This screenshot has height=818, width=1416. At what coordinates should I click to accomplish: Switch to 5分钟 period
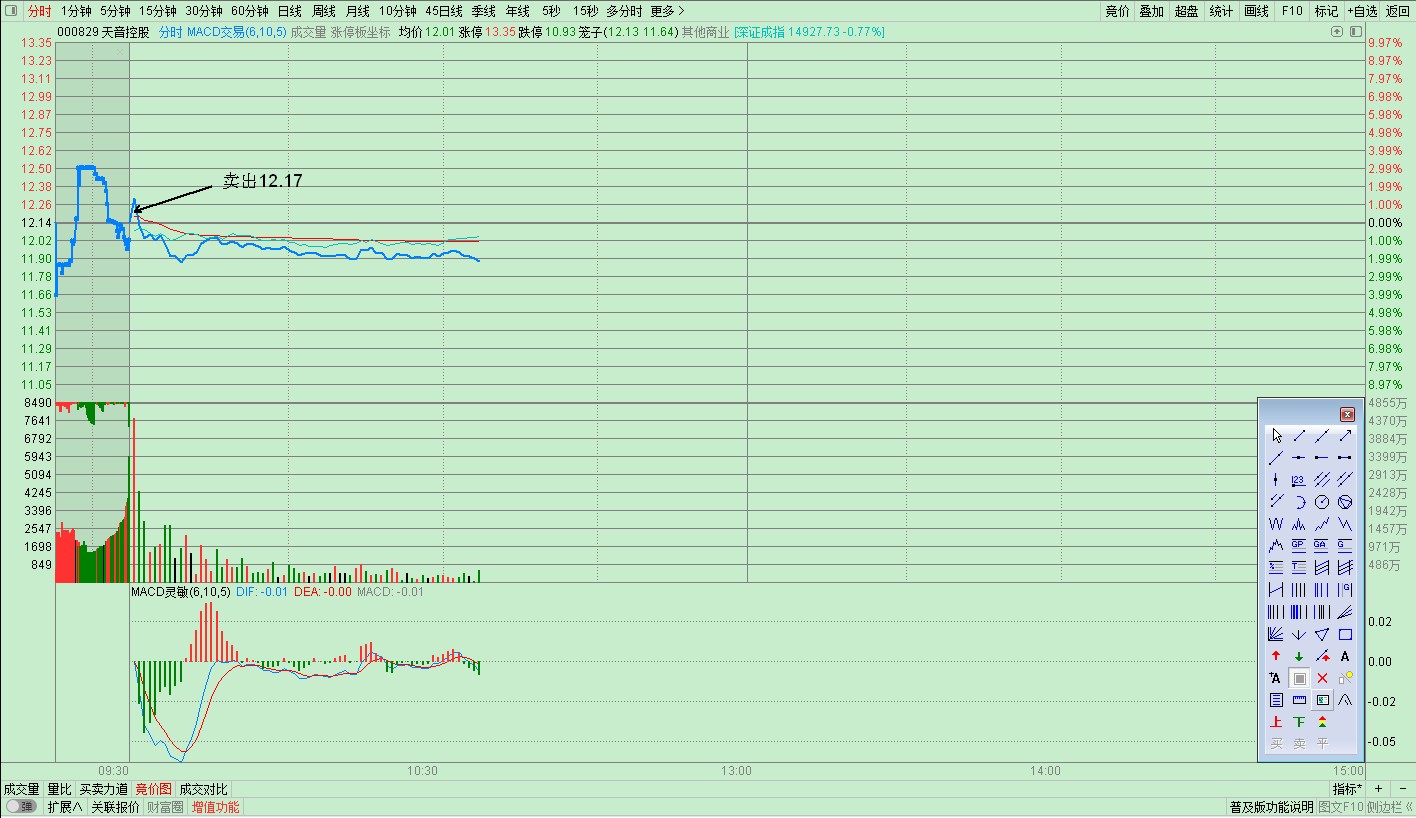tap(115, 11)
